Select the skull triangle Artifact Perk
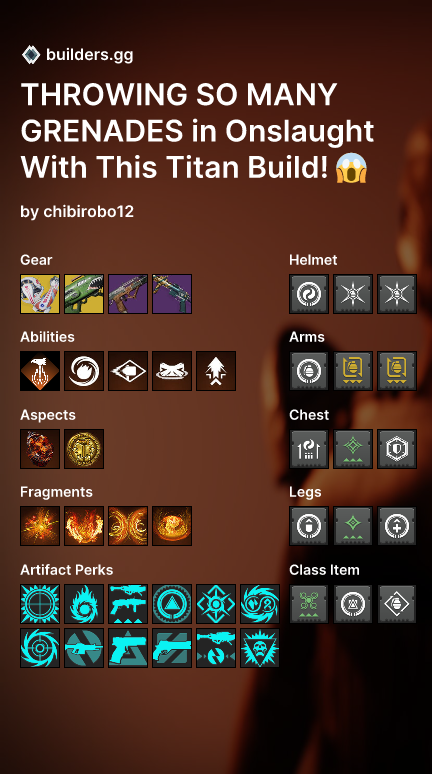432x774 pixels. click(260, 648)
